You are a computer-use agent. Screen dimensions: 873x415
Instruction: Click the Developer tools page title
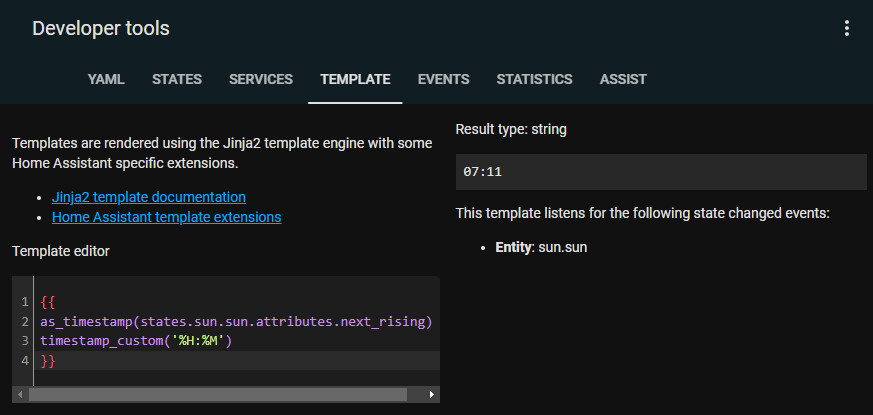(x=101, y=28)
